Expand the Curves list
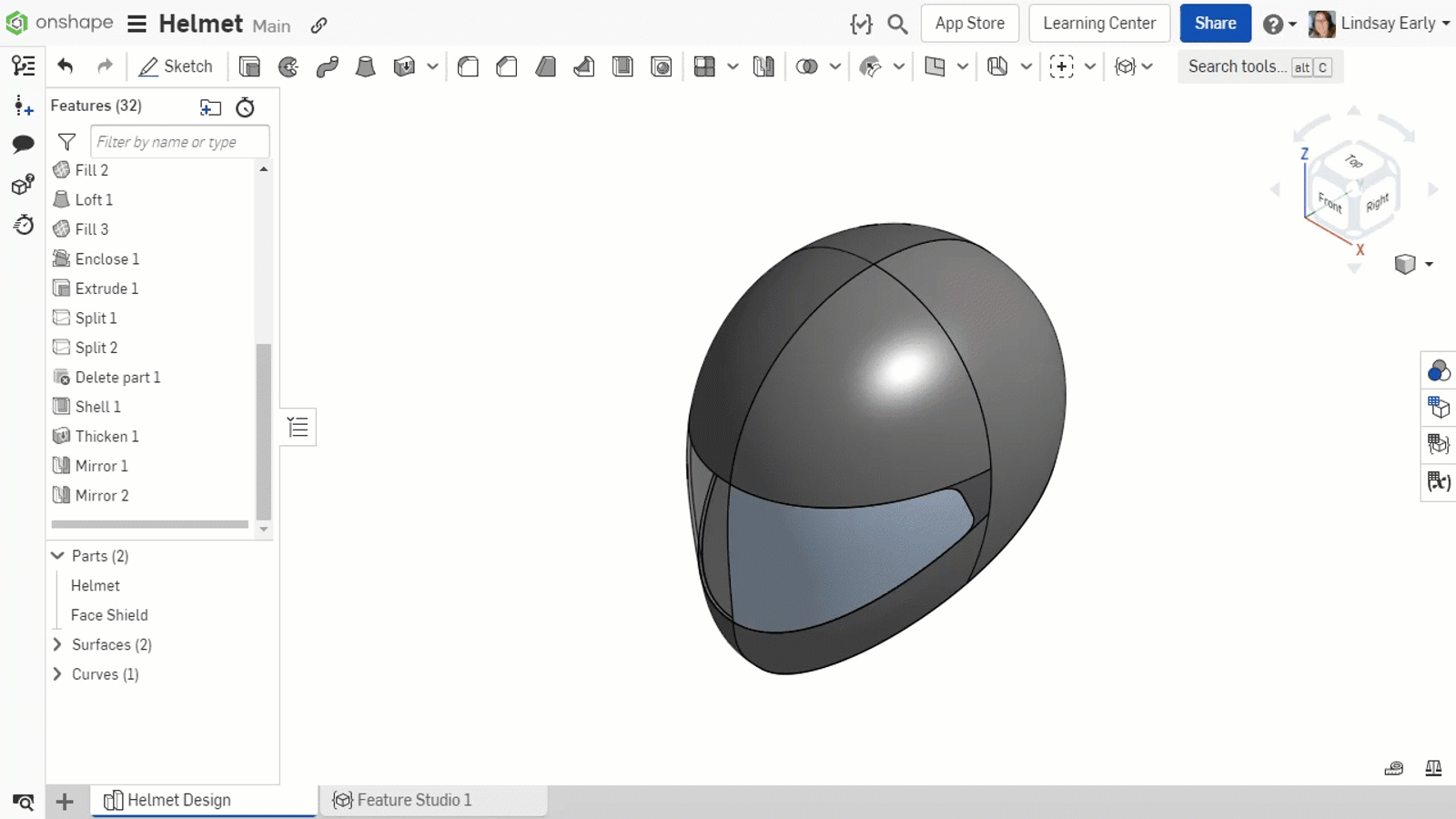This screenshot has width=1456, height=819. (x=57, y=674)
